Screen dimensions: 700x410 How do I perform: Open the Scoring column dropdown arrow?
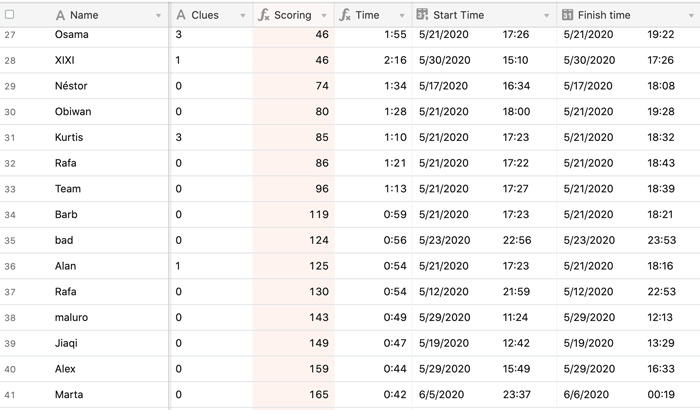click(324, 16)
